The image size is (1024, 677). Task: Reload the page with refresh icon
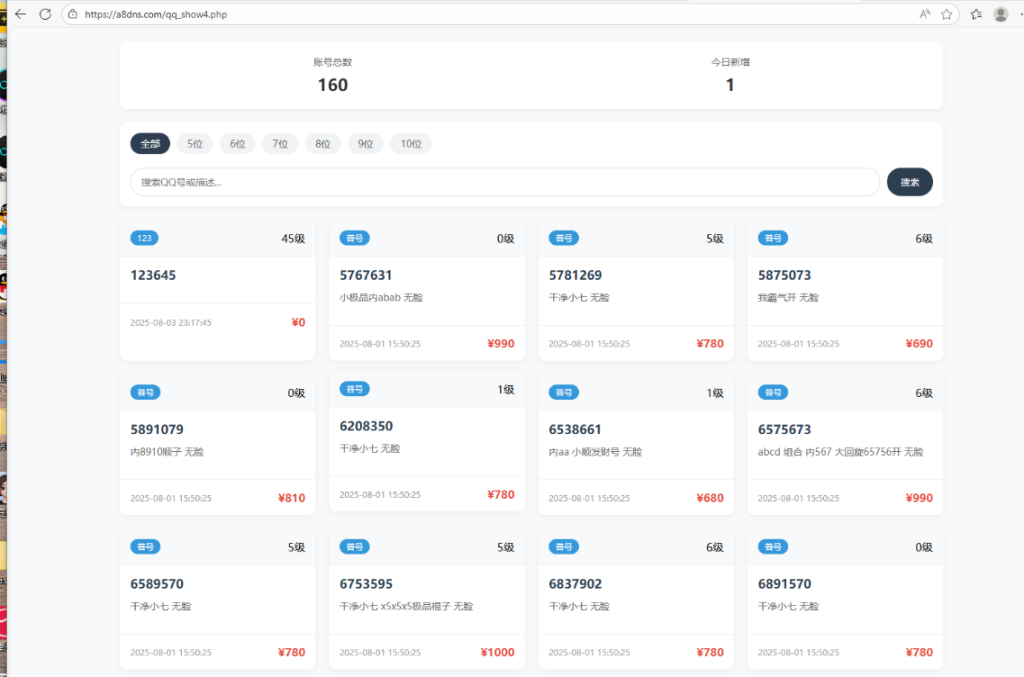(45, 14)
